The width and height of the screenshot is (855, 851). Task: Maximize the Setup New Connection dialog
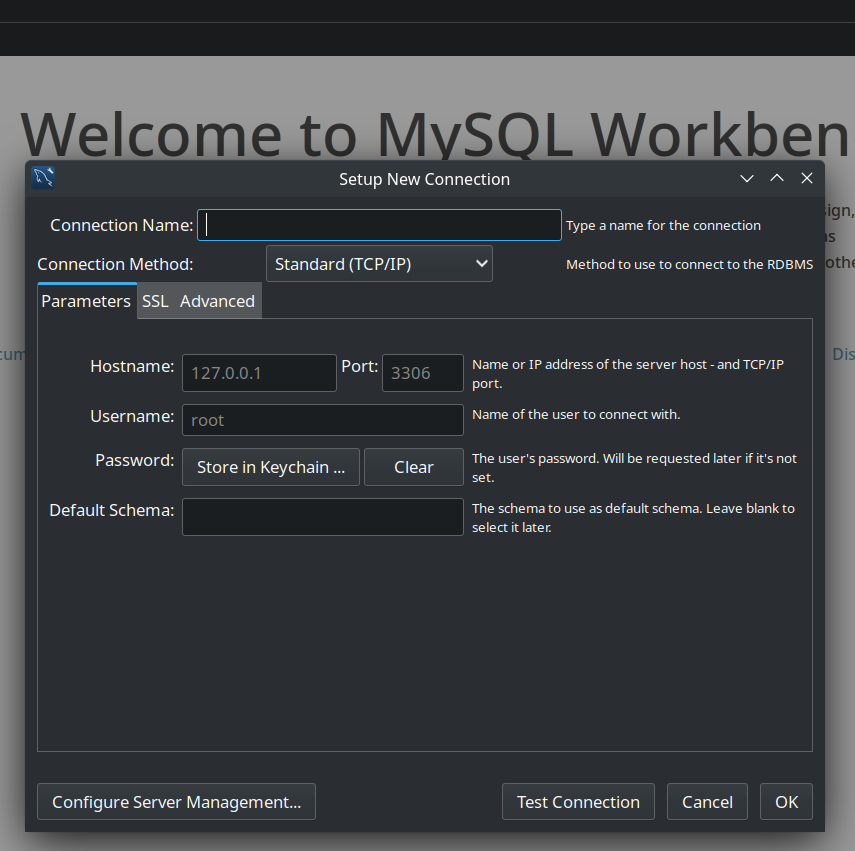tap(776, 179)
